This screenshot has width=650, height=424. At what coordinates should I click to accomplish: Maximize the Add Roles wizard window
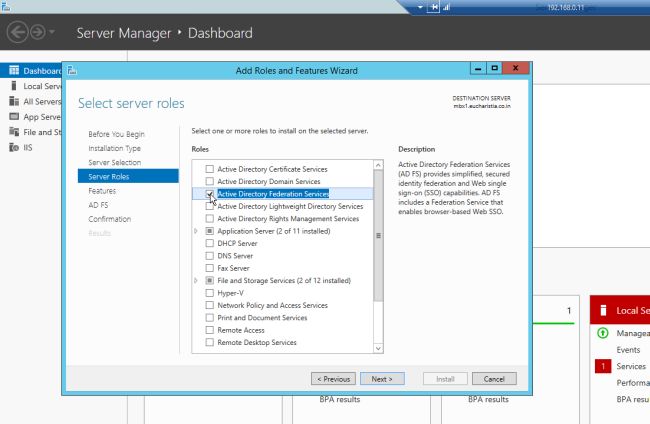(x=494, y=69)
